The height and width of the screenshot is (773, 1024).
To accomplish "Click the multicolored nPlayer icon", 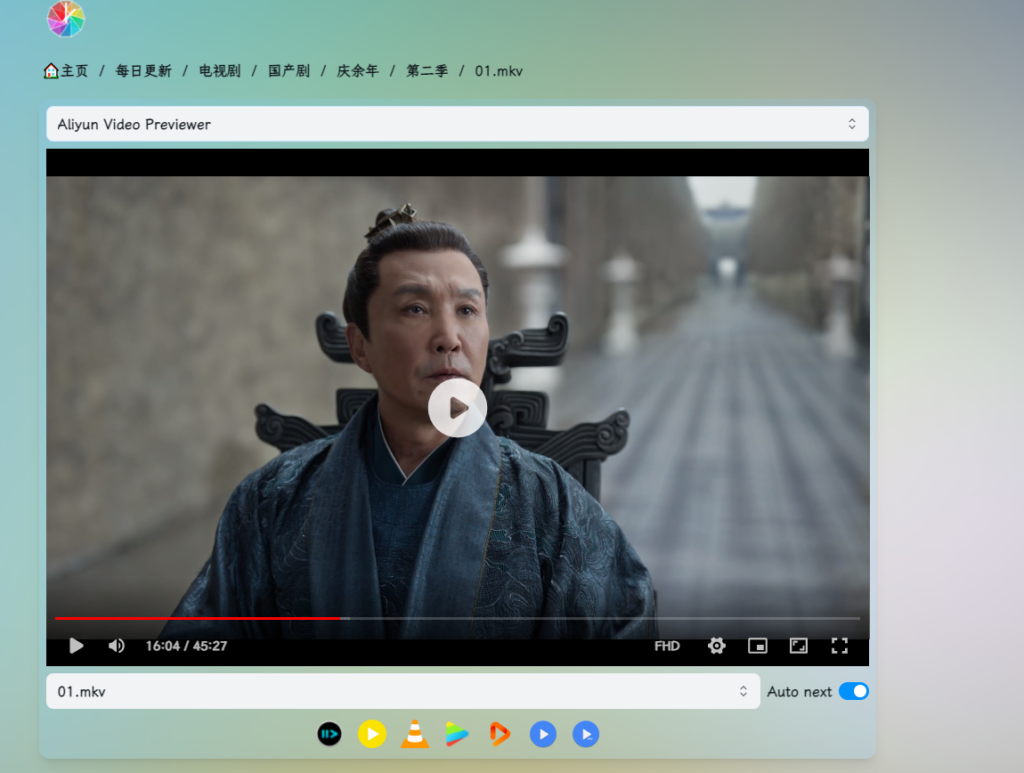I will tap(457, 735).
